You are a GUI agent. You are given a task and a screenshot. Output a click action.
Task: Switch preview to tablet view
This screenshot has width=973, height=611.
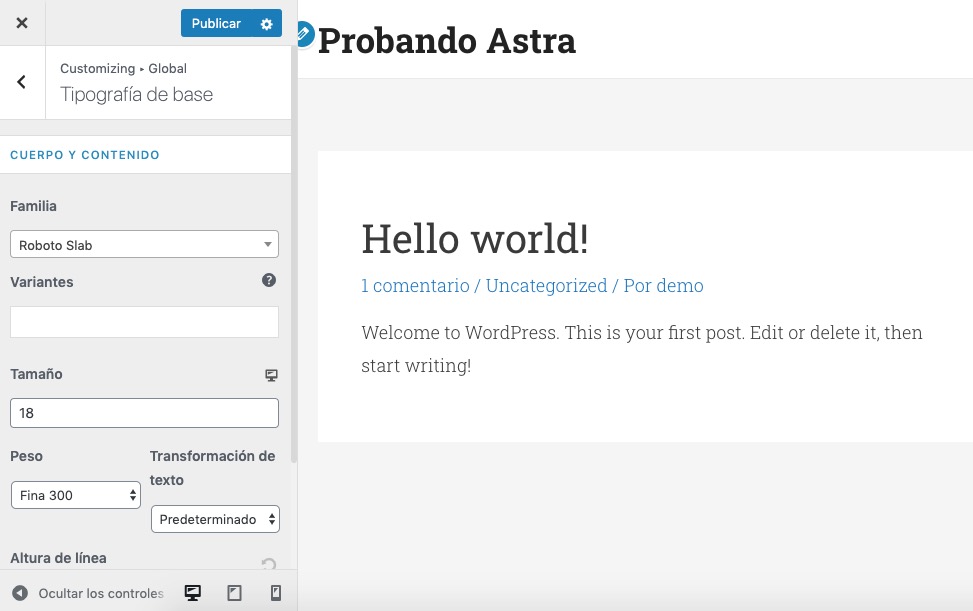[x=234, y=592]
